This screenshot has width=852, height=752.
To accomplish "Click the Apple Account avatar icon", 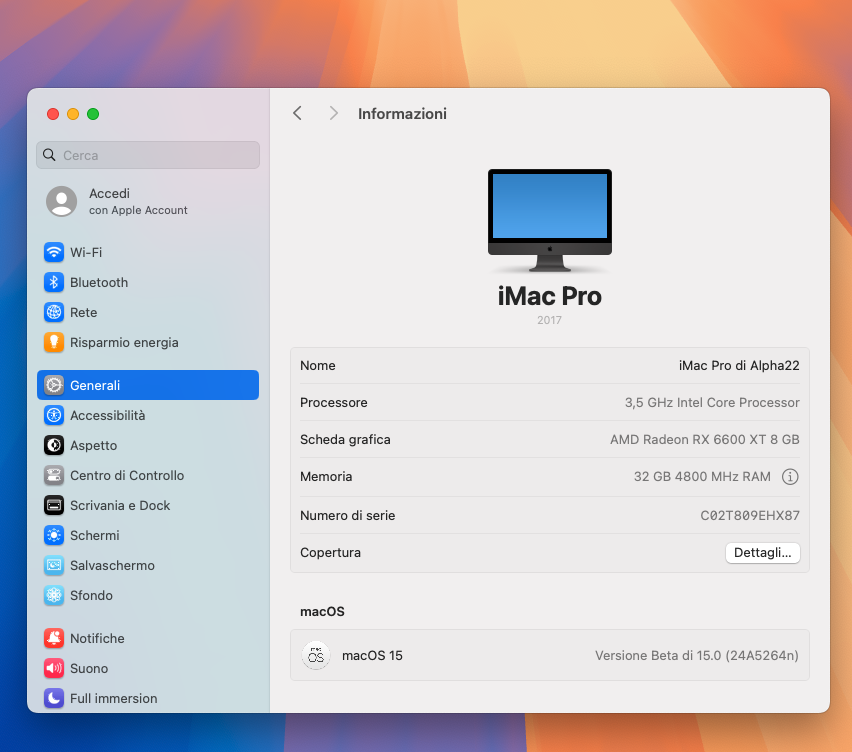I will (61, 201).
